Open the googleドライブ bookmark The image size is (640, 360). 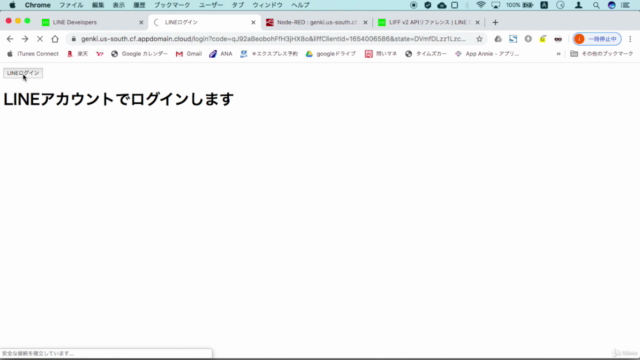331,54
